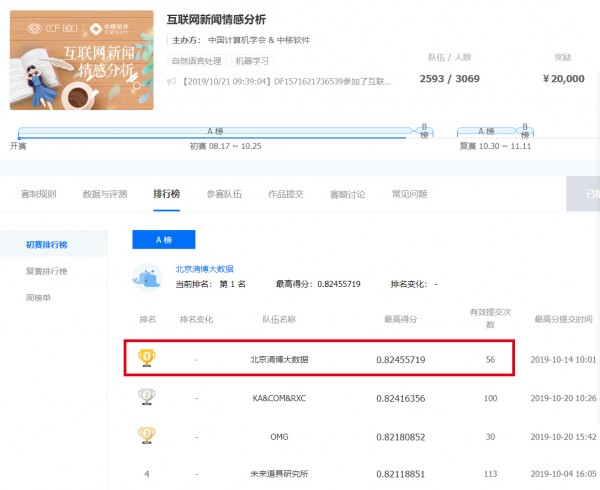This screenshot has width=600, height=490.
Task: Click the 初赛 A榜 timeline segment
Action: 215,131
